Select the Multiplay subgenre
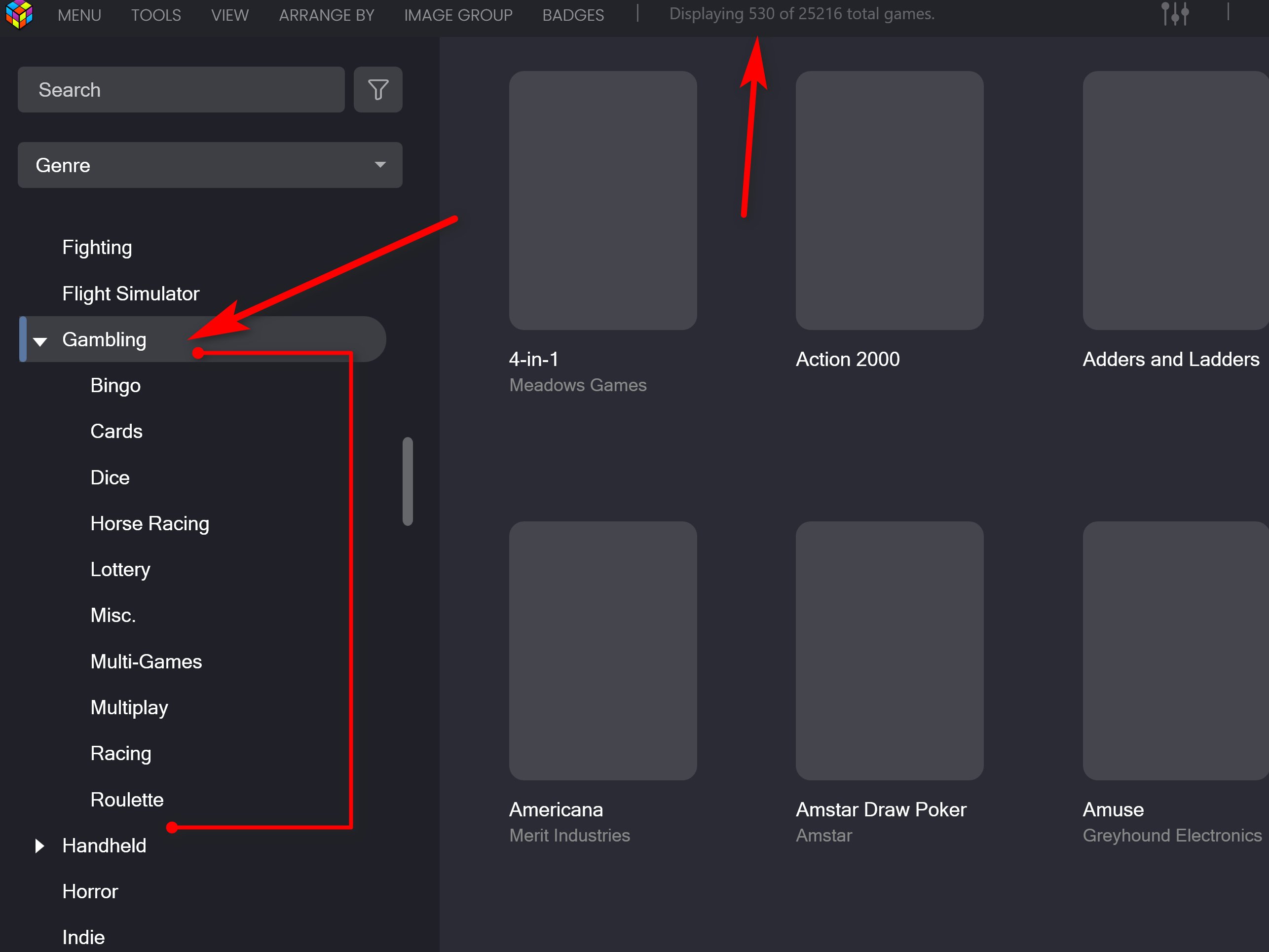 pos(129,708)
